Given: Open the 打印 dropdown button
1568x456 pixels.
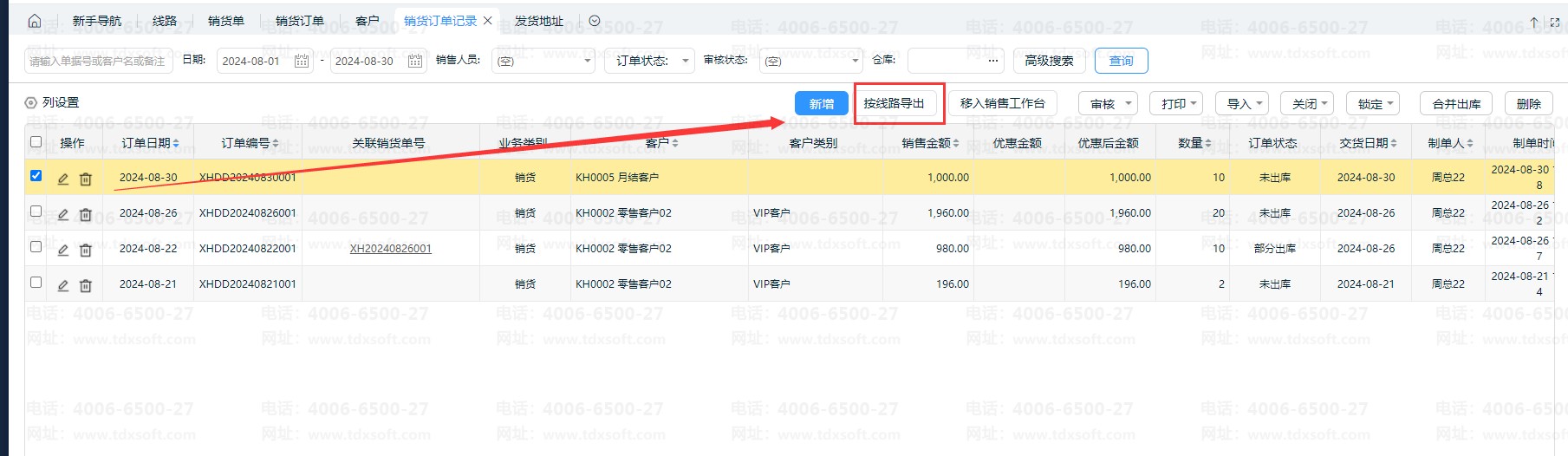Looking at the screenshot, I should click(1179, 104).
